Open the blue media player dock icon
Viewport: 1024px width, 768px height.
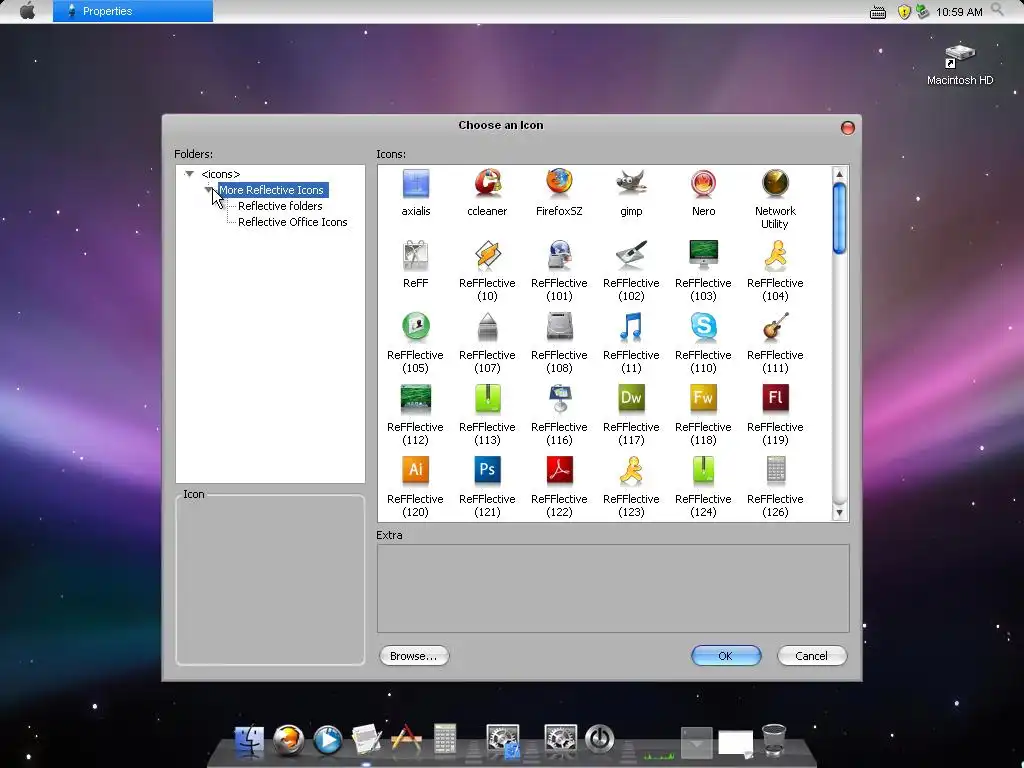coord(327,741)
